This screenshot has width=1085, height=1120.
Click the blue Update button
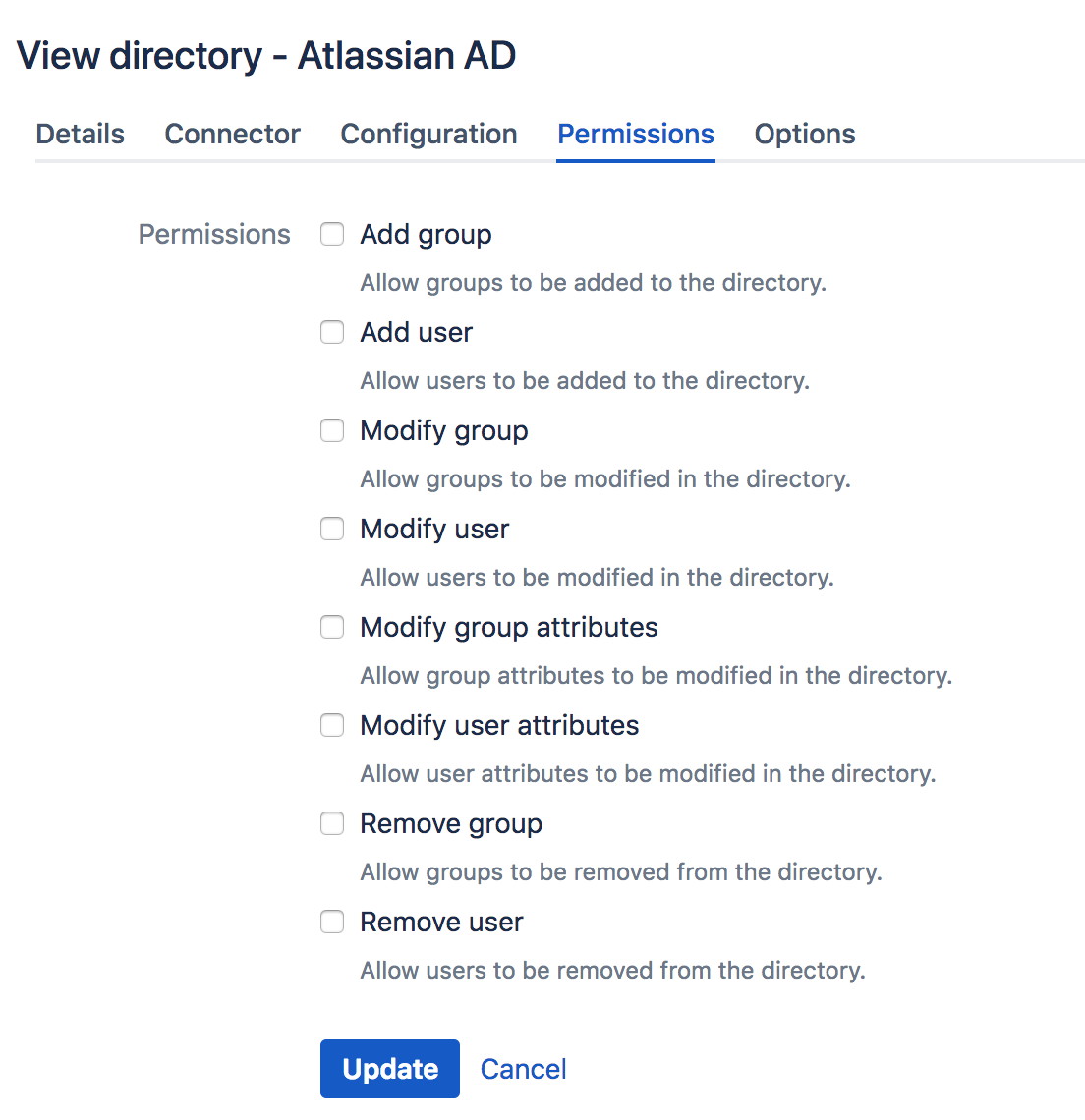389,1069
